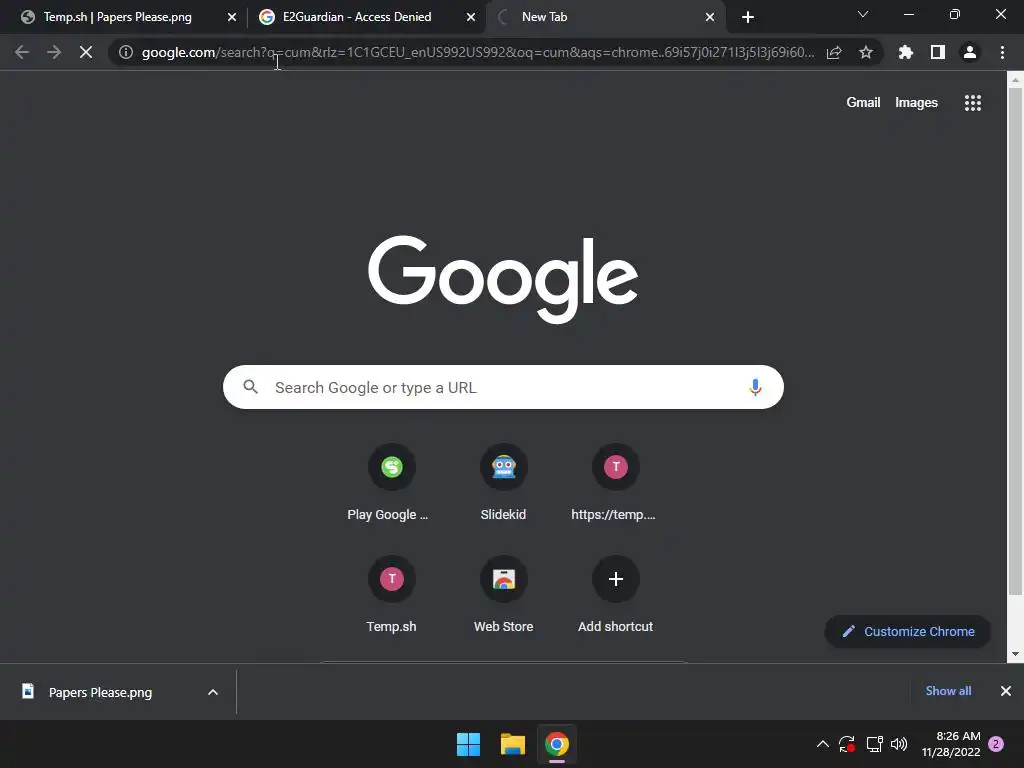The image size is (1024, 768).
Task: Switch to E2Guardian - Access Denied tab
Action: 357,17
